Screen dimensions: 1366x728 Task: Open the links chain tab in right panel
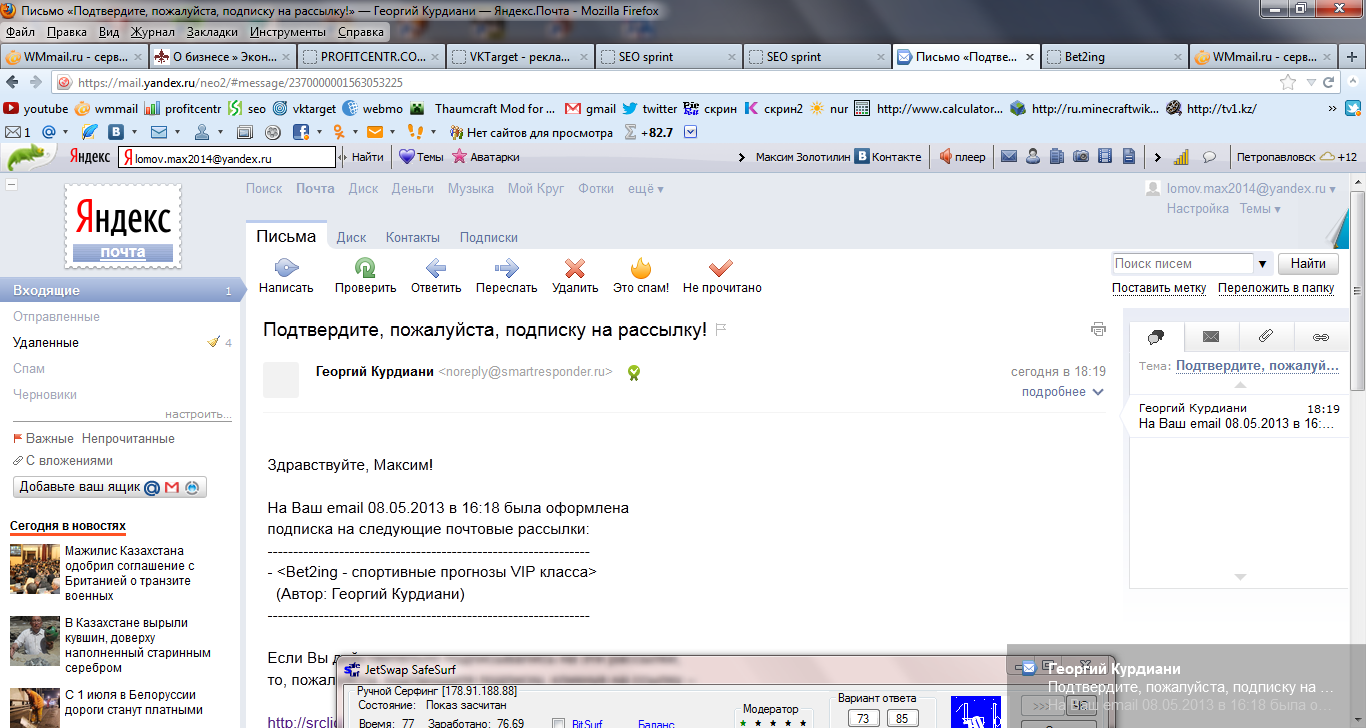point(1320,337)
